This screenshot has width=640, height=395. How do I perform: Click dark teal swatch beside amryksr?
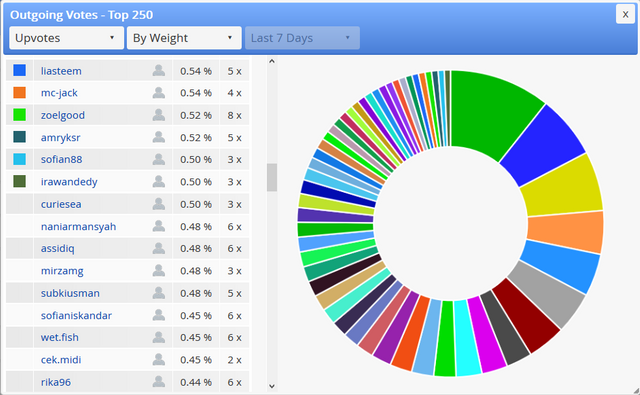(x=20, y=137)
